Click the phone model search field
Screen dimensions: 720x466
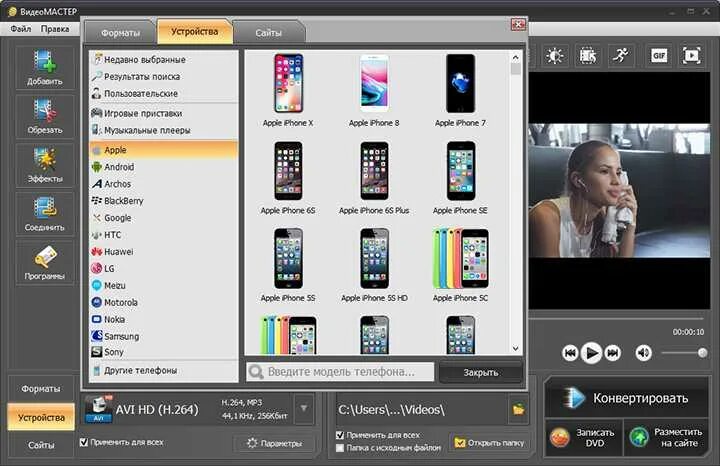coord(340,372)
